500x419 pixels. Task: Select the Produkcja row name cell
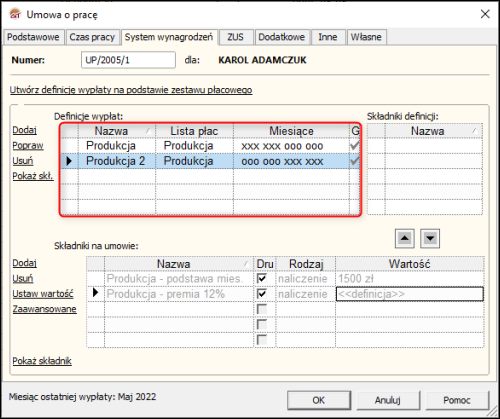[x=117, y=146]
